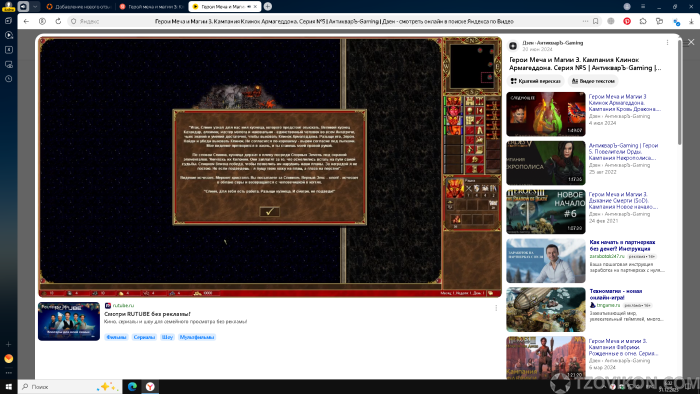The image size is (700, 394).
Task: Click the bookmark icon in address bar
Action: pos(596,21)
